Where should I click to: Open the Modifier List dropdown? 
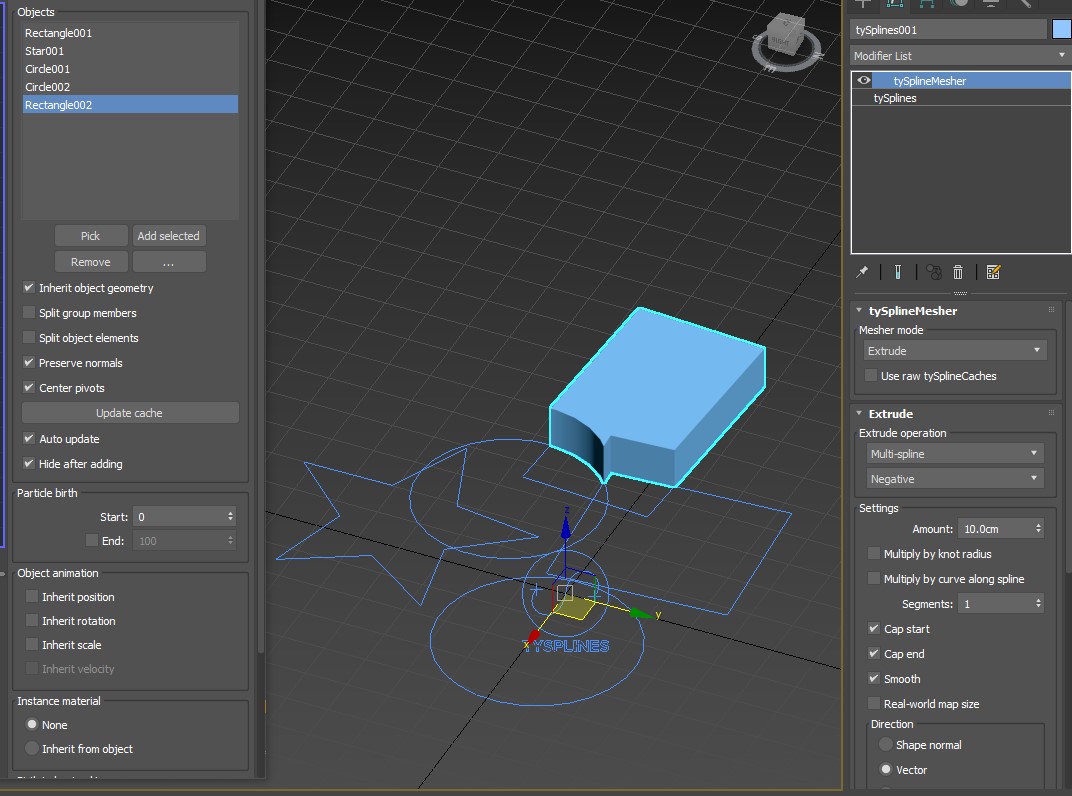pos(960,55)
